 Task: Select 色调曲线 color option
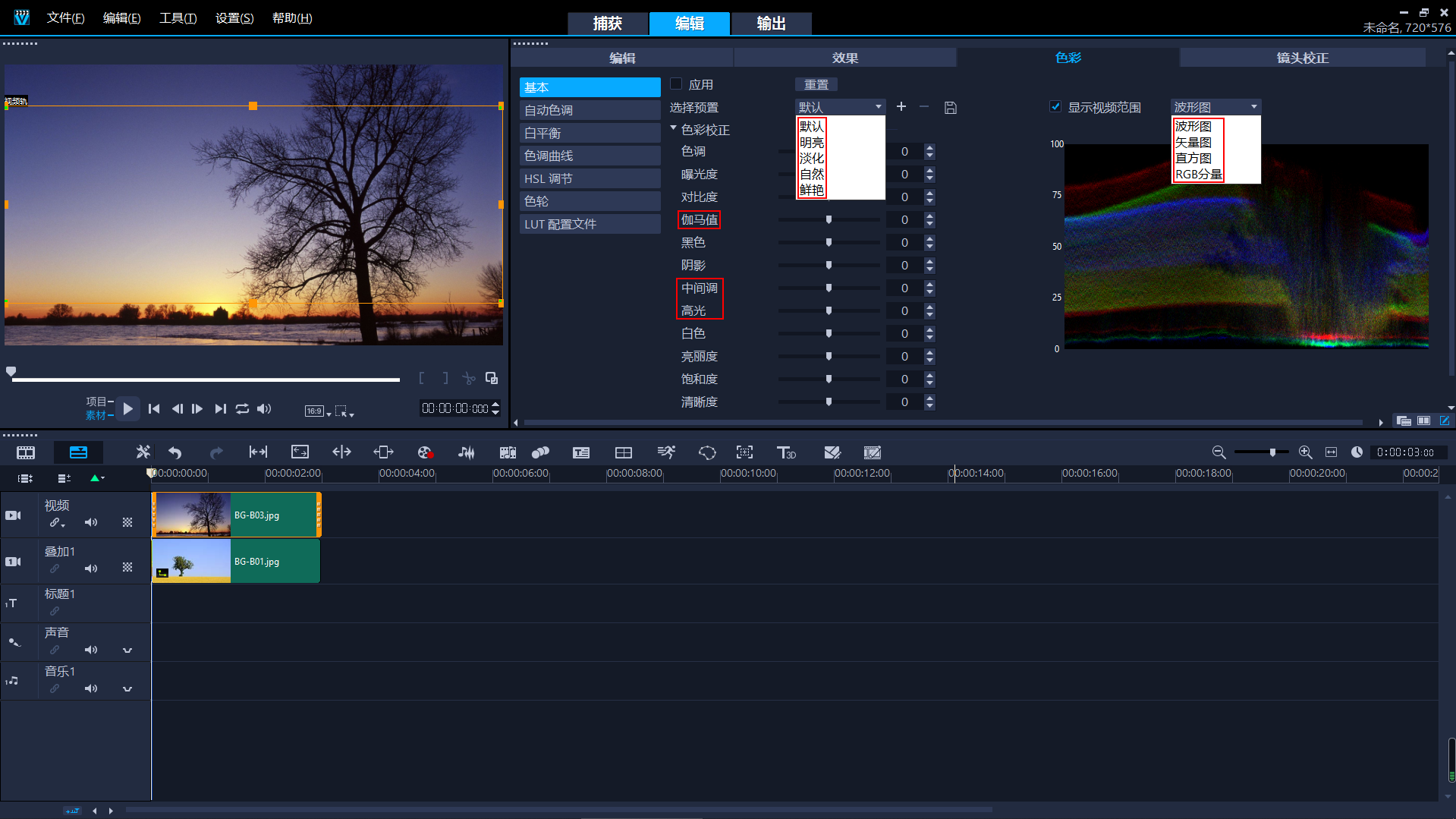tap(590, 156)
